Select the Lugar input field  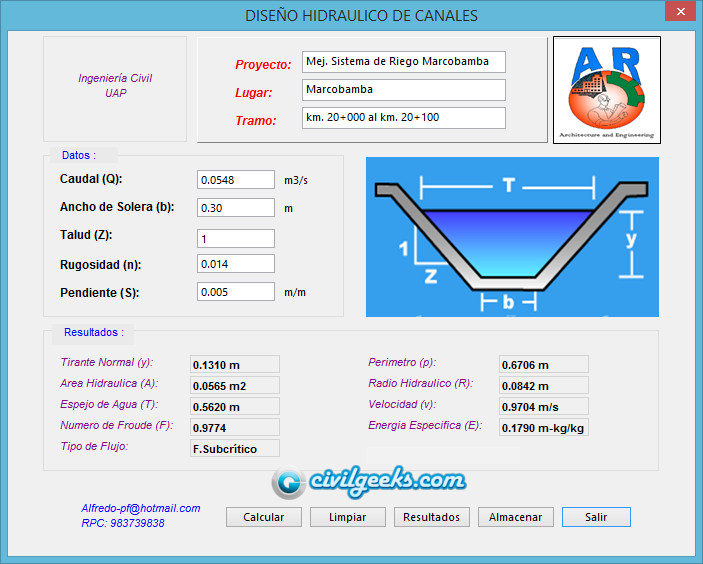403,90
